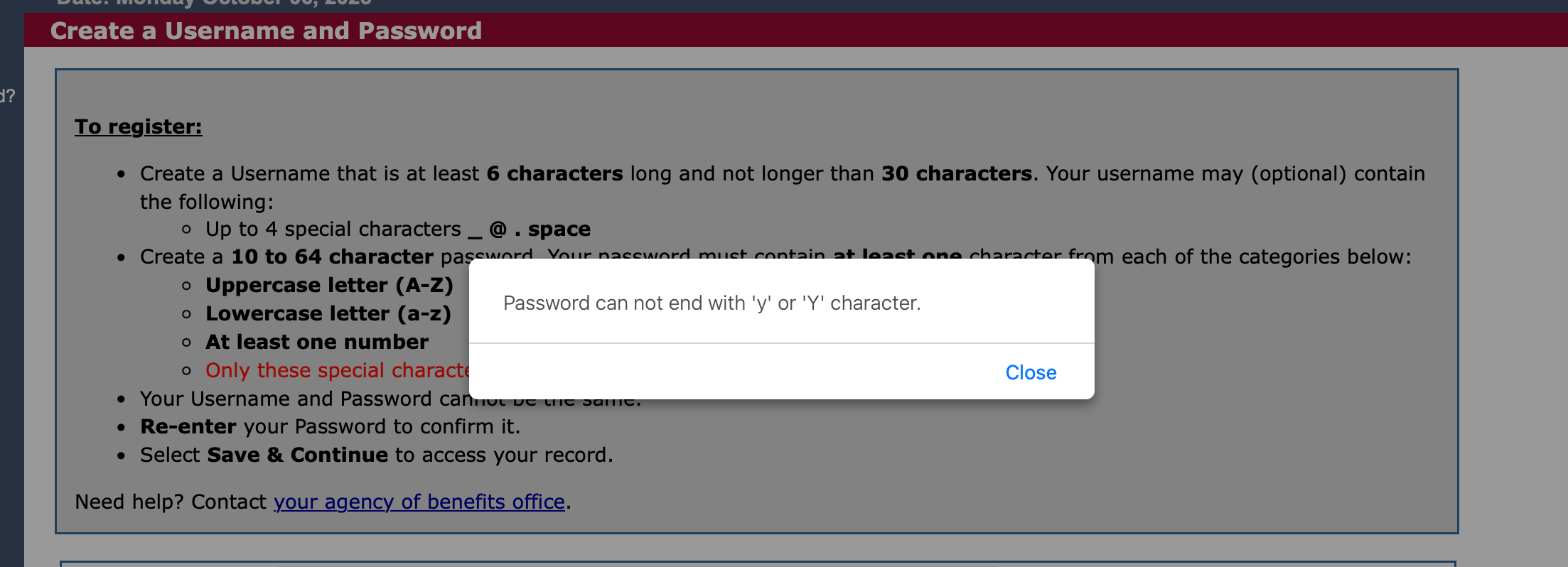Click the bold 'Save & Continue' text

297,455
